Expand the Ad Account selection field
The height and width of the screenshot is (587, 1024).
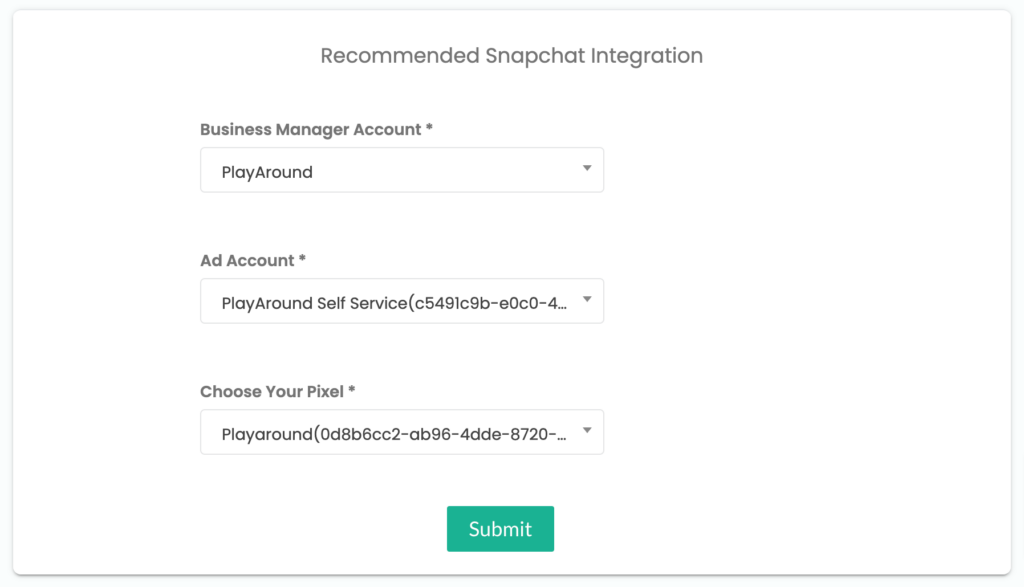[402, 301]
